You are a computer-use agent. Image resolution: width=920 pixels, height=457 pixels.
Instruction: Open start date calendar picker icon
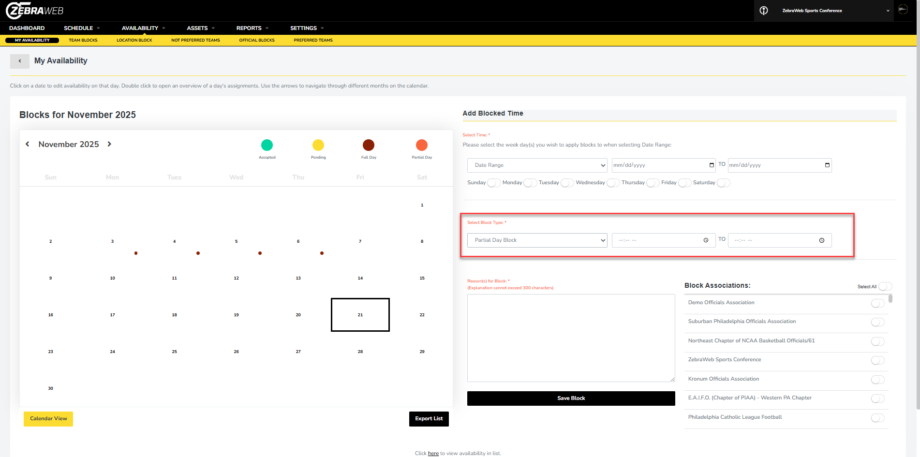(711, 165)
